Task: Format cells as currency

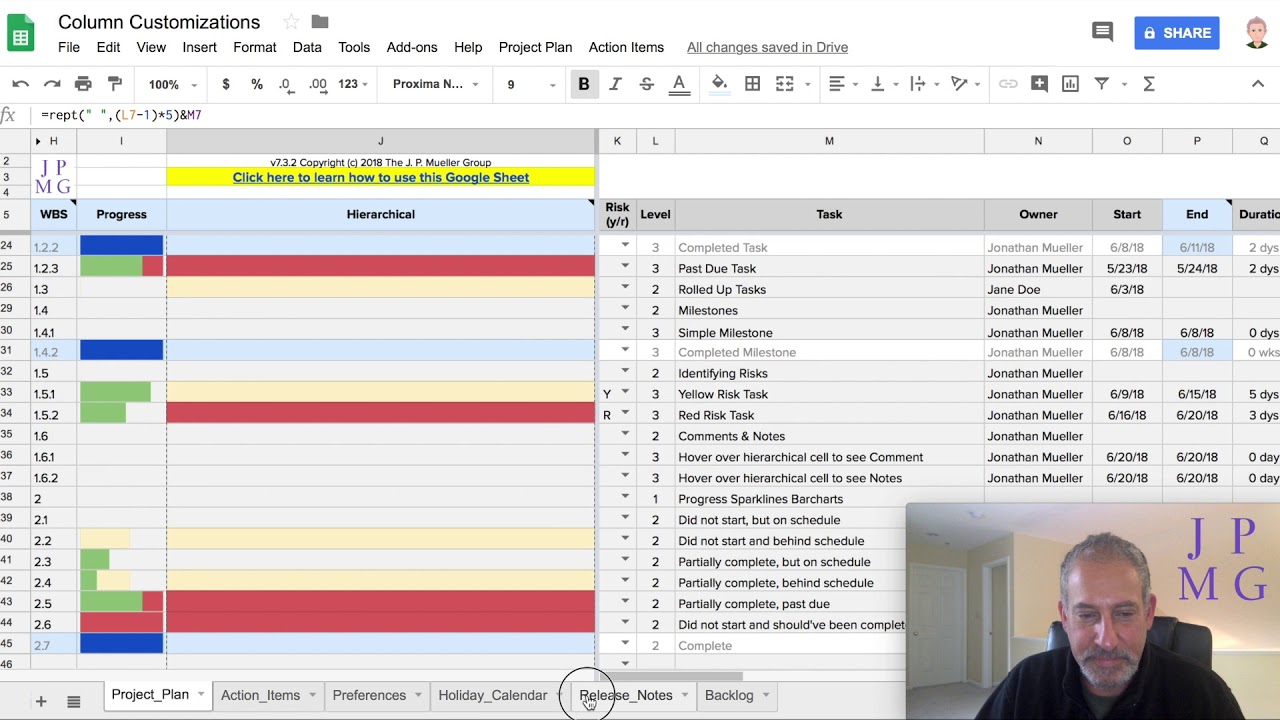Action: (x=226, y=84)
